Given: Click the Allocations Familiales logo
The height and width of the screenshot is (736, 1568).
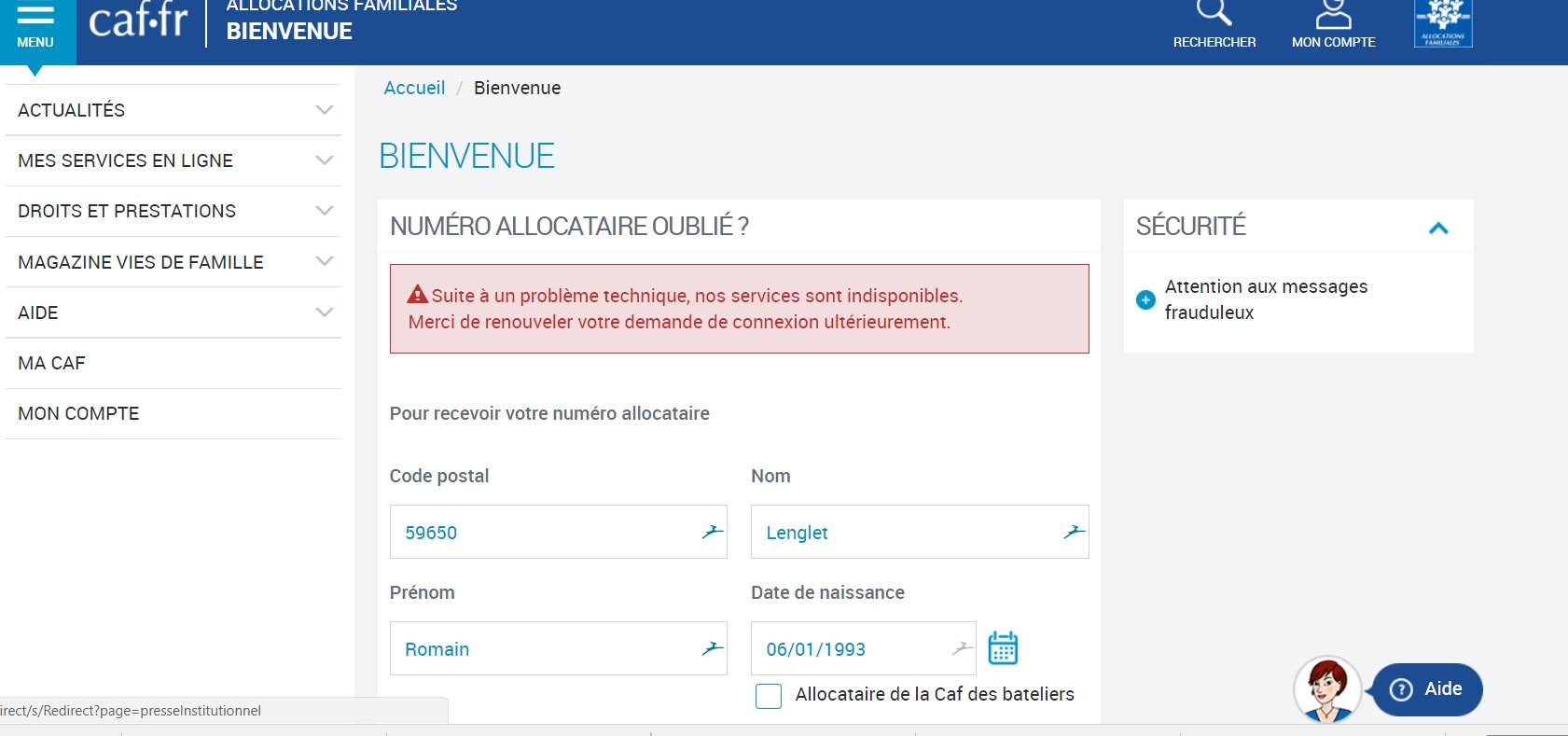Looking at the screenshot, I should pos(1443,22).
